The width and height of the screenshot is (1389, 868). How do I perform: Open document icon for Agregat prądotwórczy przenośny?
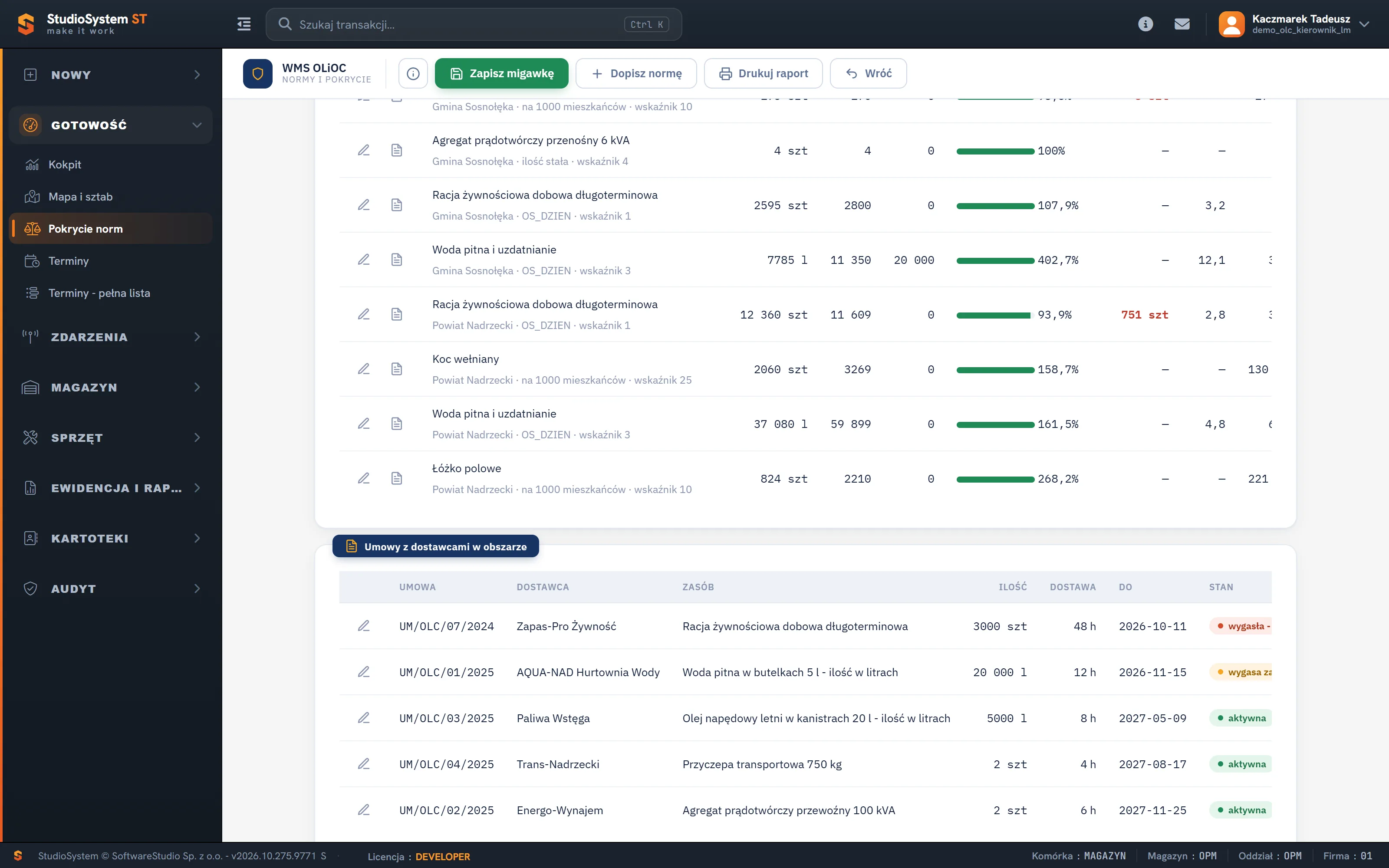coord(397,151)
